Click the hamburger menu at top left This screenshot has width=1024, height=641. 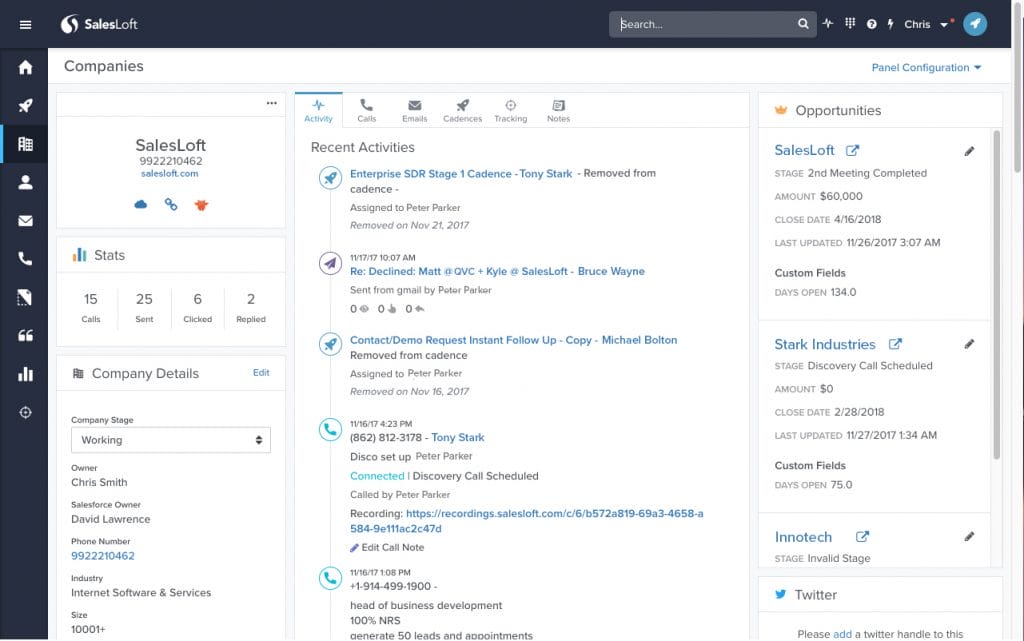[25, 25]
